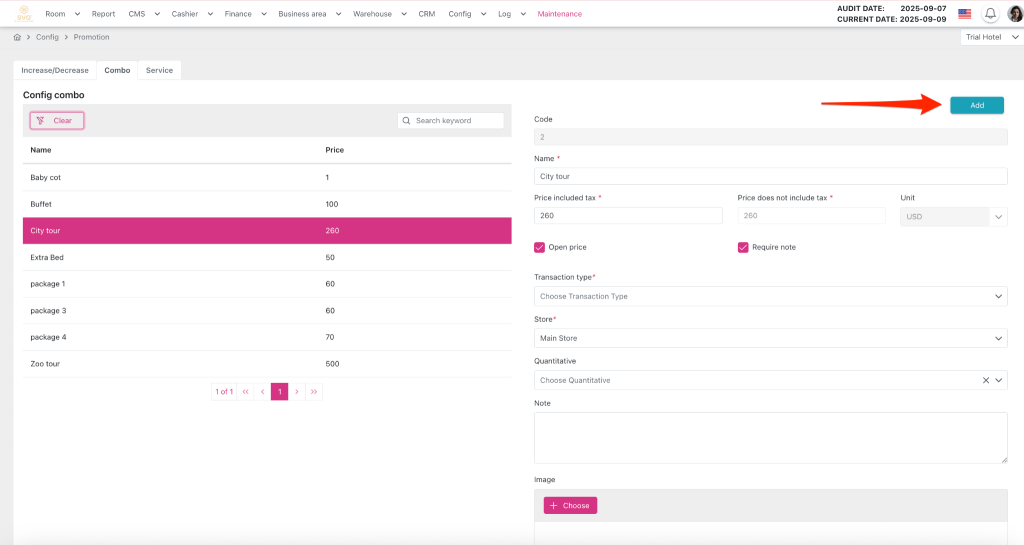Open the Trial Hotel selector
The height and width of the screenshot is (545, 1024).
(x=990, y=37)
